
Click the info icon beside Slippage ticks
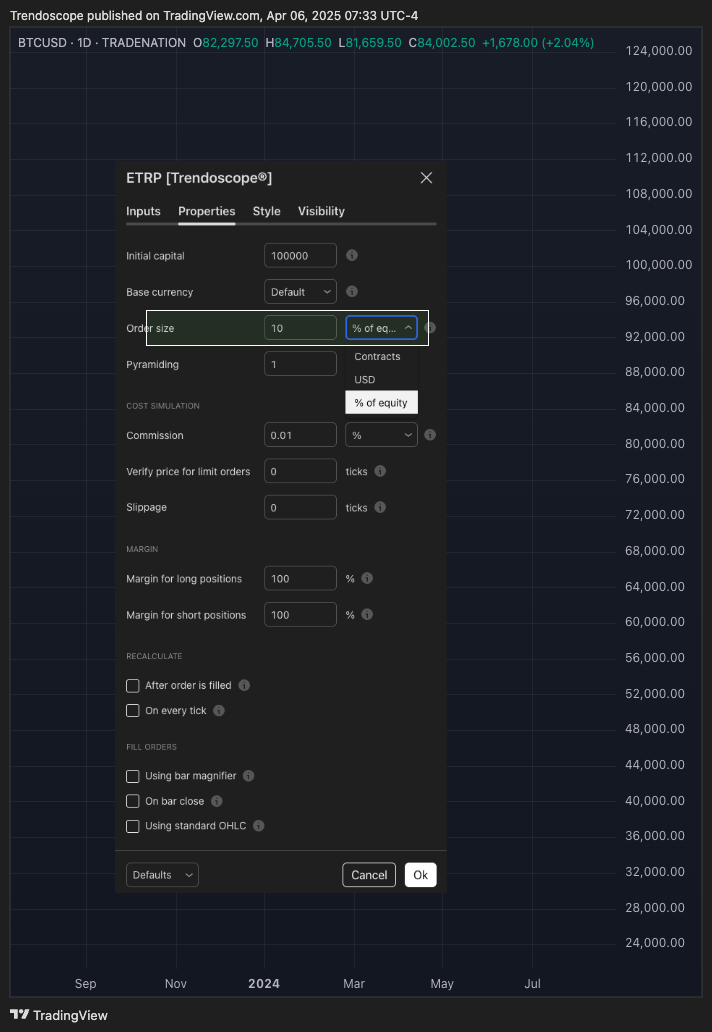pos(380,507)
